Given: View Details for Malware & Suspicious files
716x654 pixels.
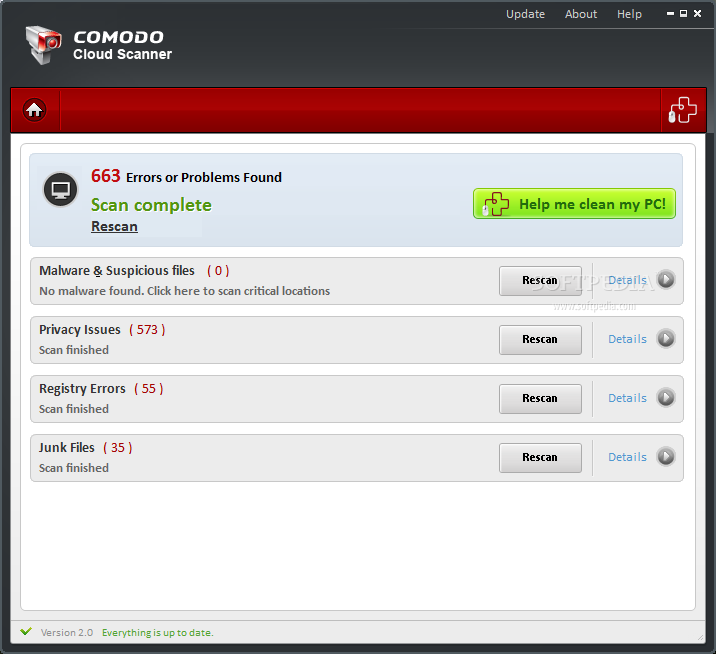Looking at the screenshot, I should tap(627, 280).
